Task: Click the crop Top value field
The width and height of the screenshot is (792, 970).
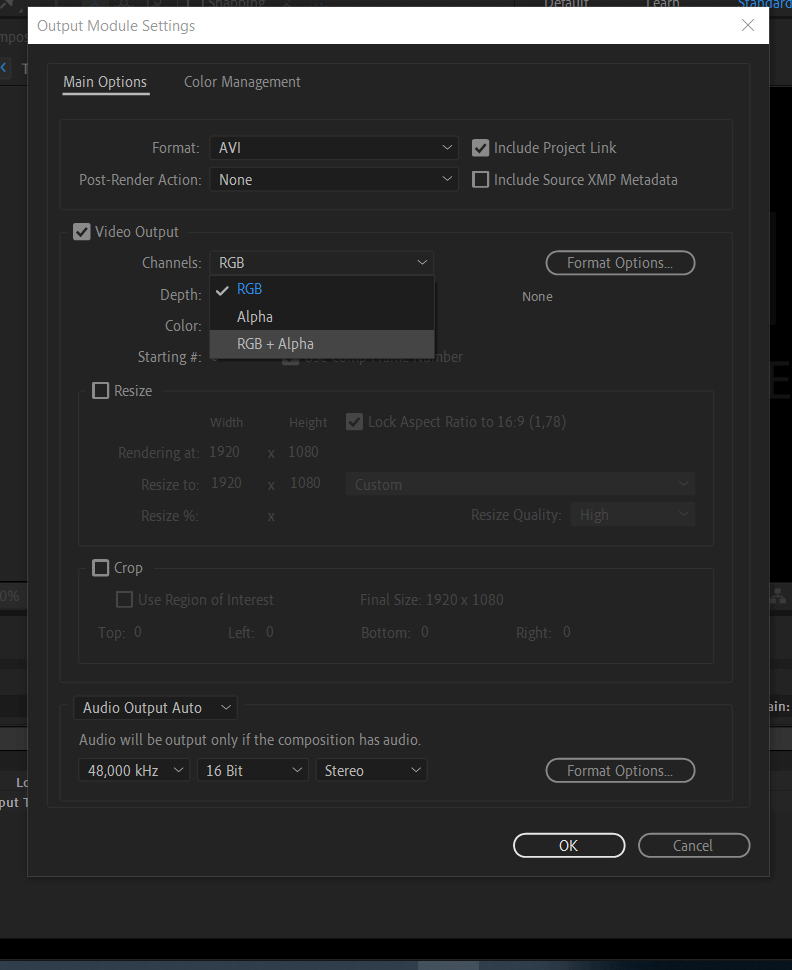Action: (x=138, y=632)
